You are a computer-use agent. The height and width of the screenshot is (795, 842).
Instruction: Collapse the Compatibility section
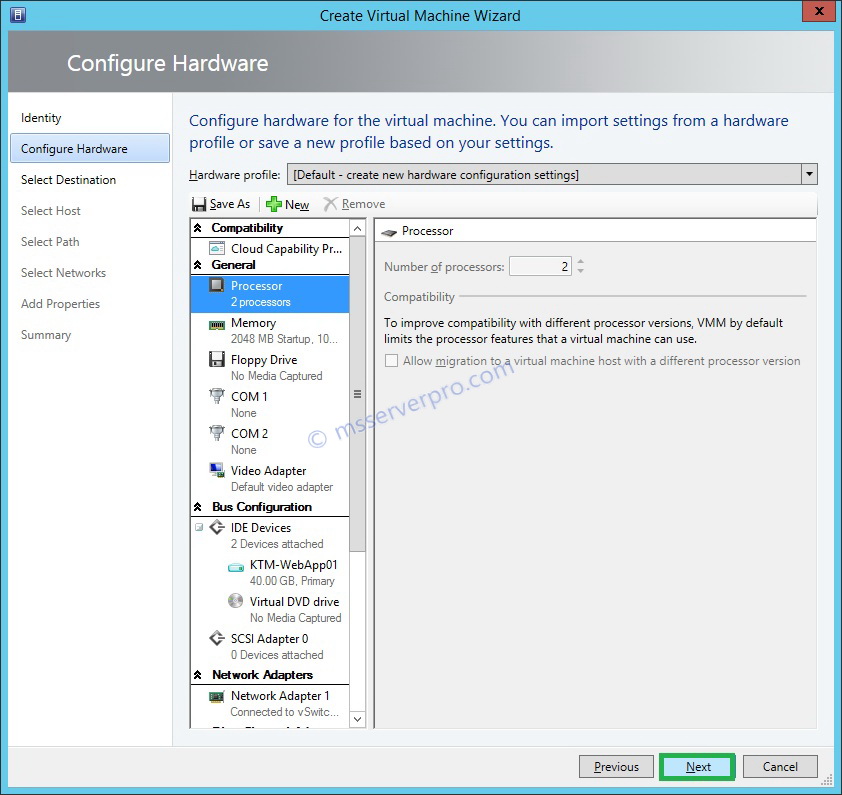[x=198, y=228]
